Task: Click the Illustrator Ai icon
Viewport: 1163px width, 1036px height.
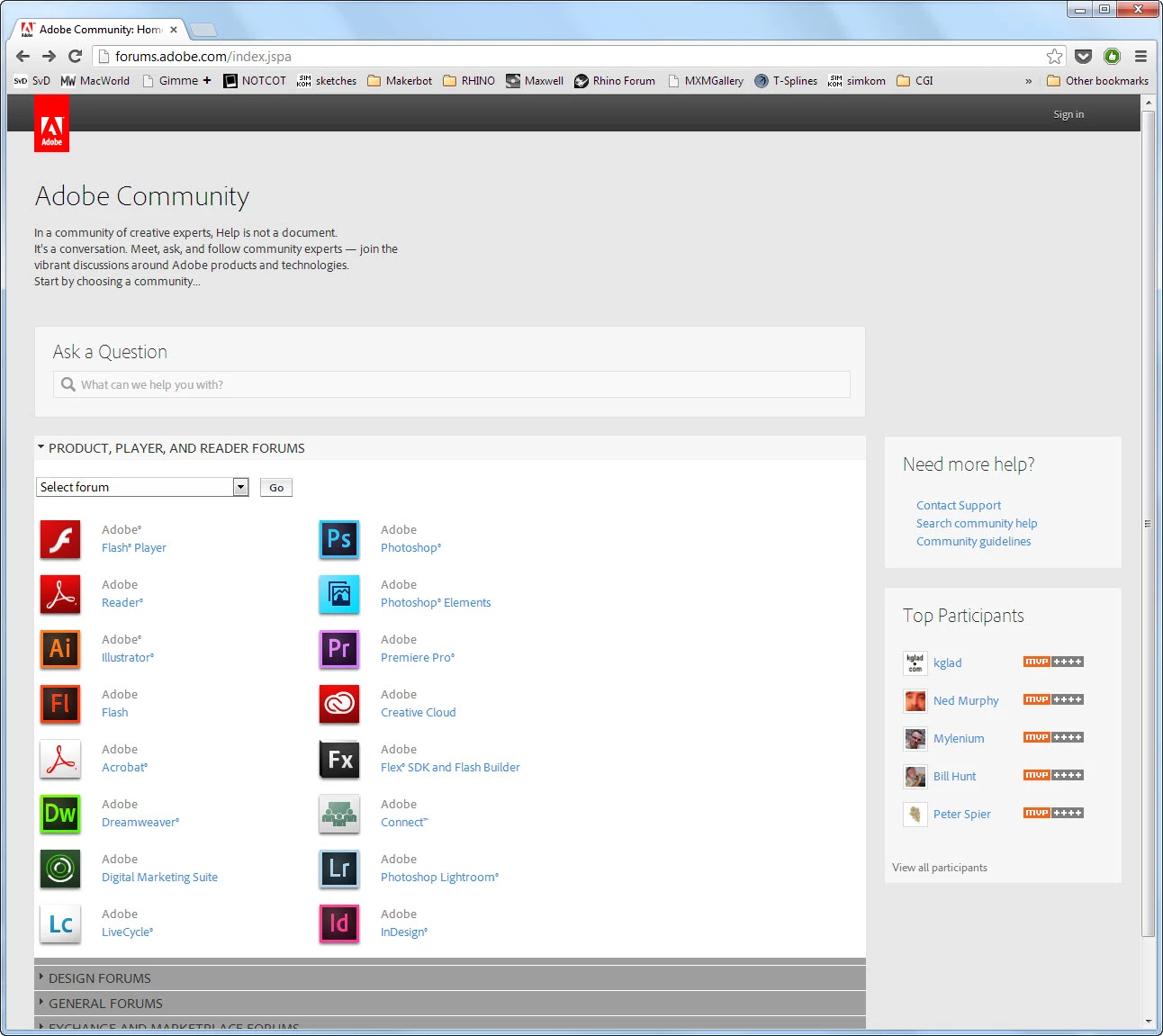Action: pyautogui.click(x=60, y=649)
